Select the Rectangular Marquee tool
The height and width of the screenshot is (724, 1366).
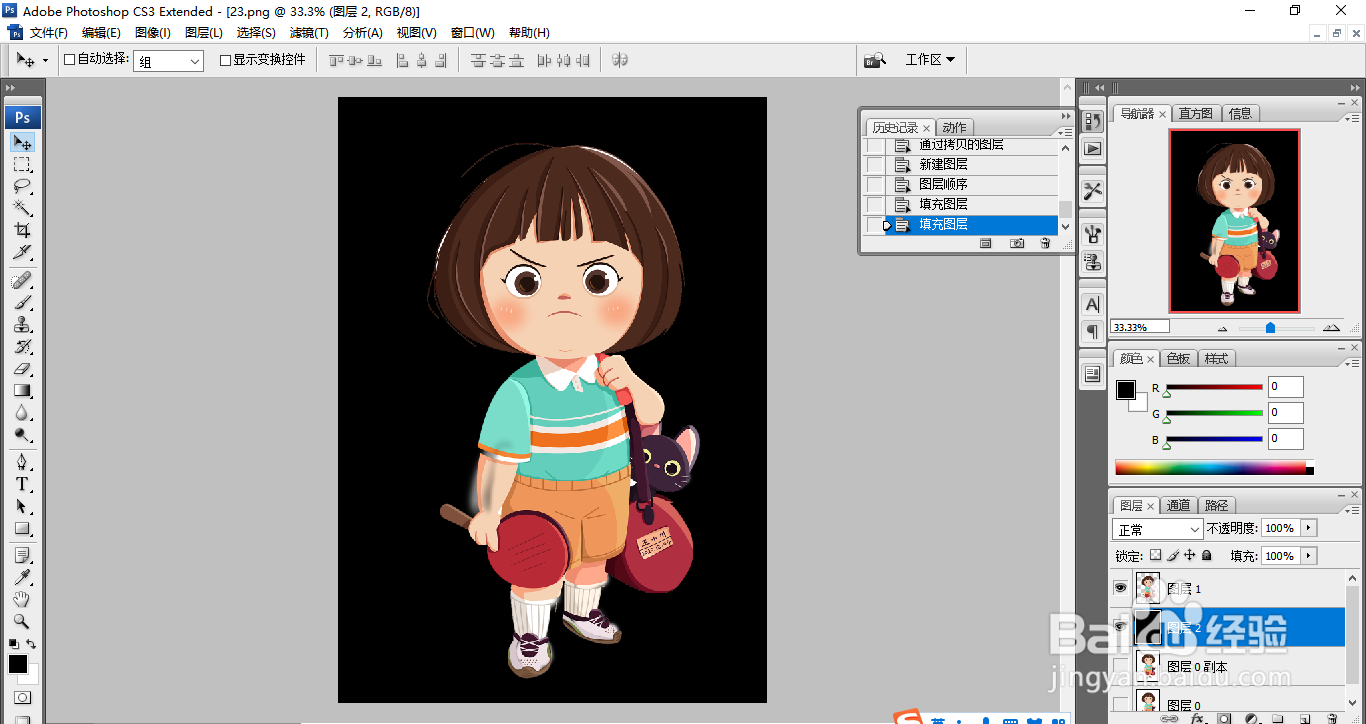(x=22, y=164)
